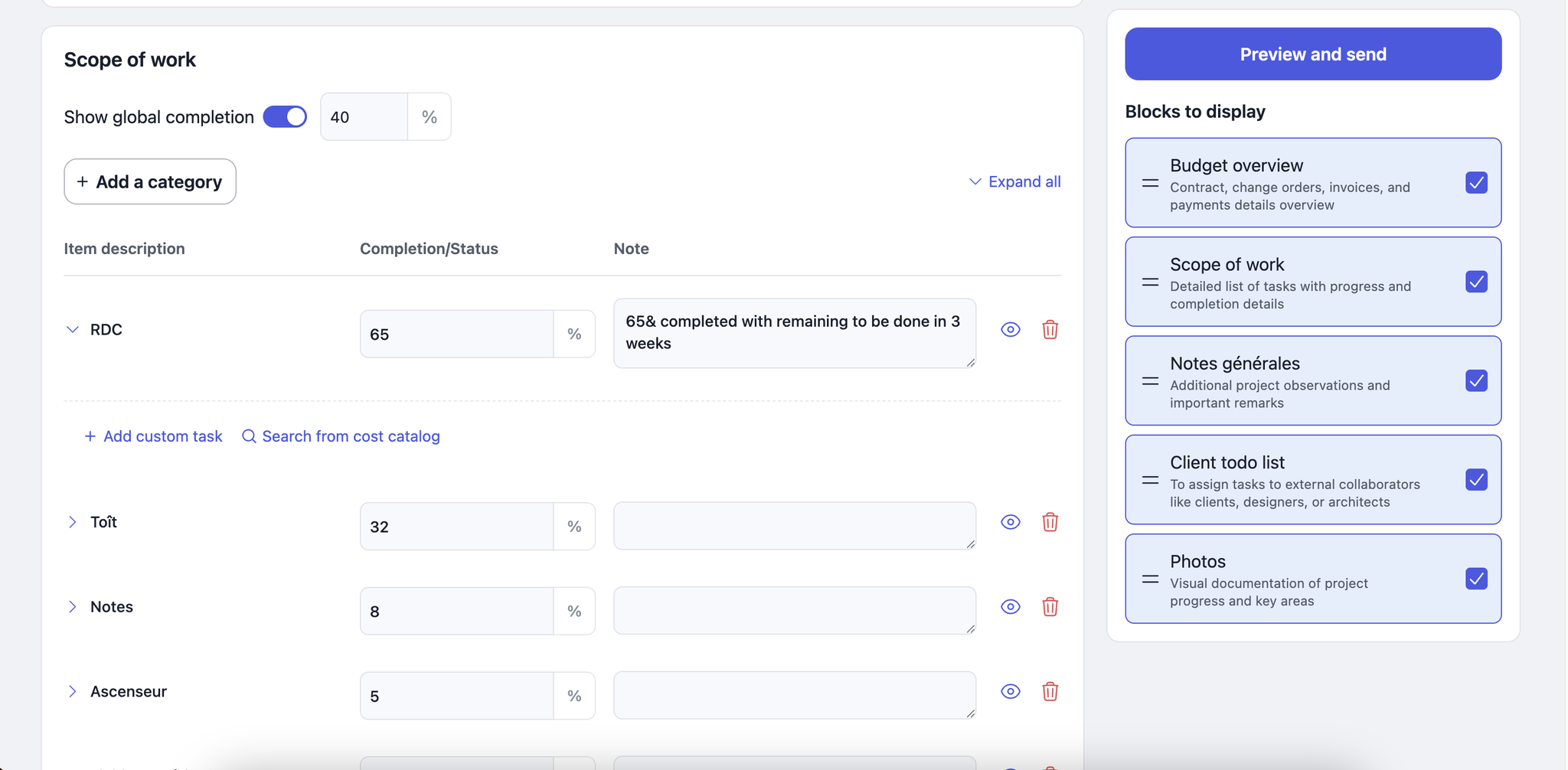Uncheck the Client todo list checkbox

point(1476,480)
